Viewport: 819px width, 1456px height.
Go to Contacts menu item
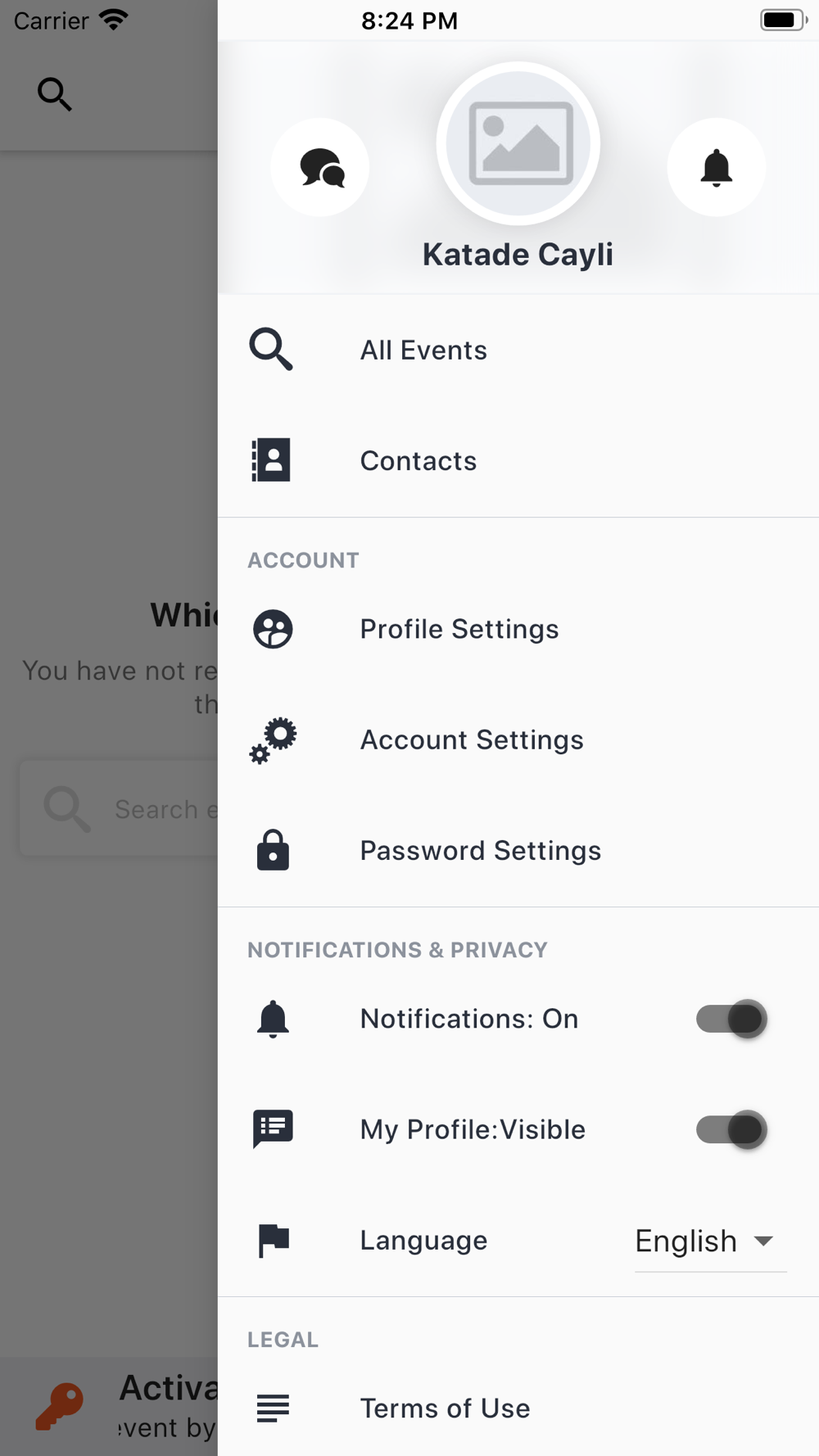[x=418, y=461]
